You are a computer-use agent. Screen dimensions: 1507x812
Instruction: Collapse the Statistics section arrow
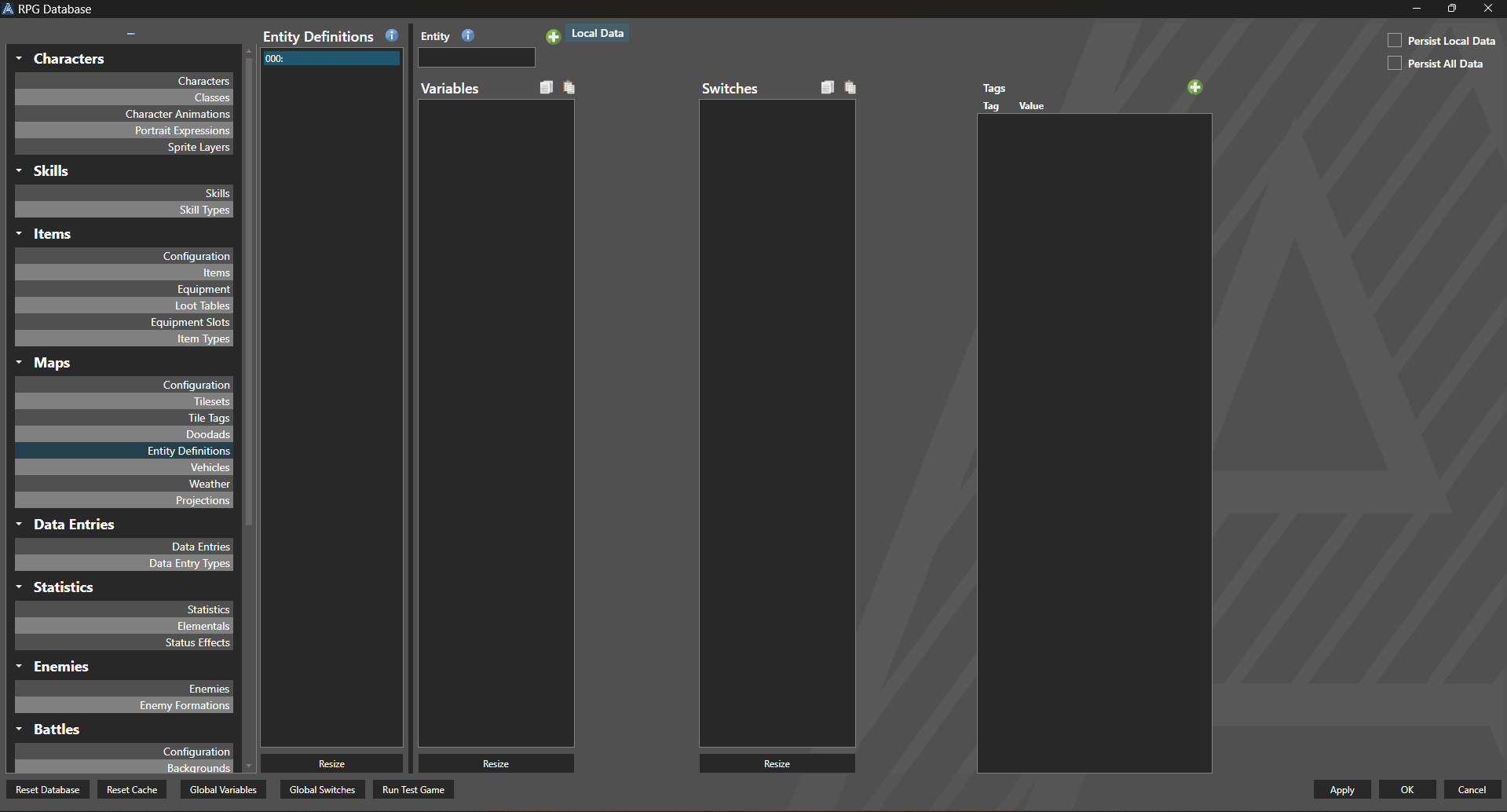(20, 587)
